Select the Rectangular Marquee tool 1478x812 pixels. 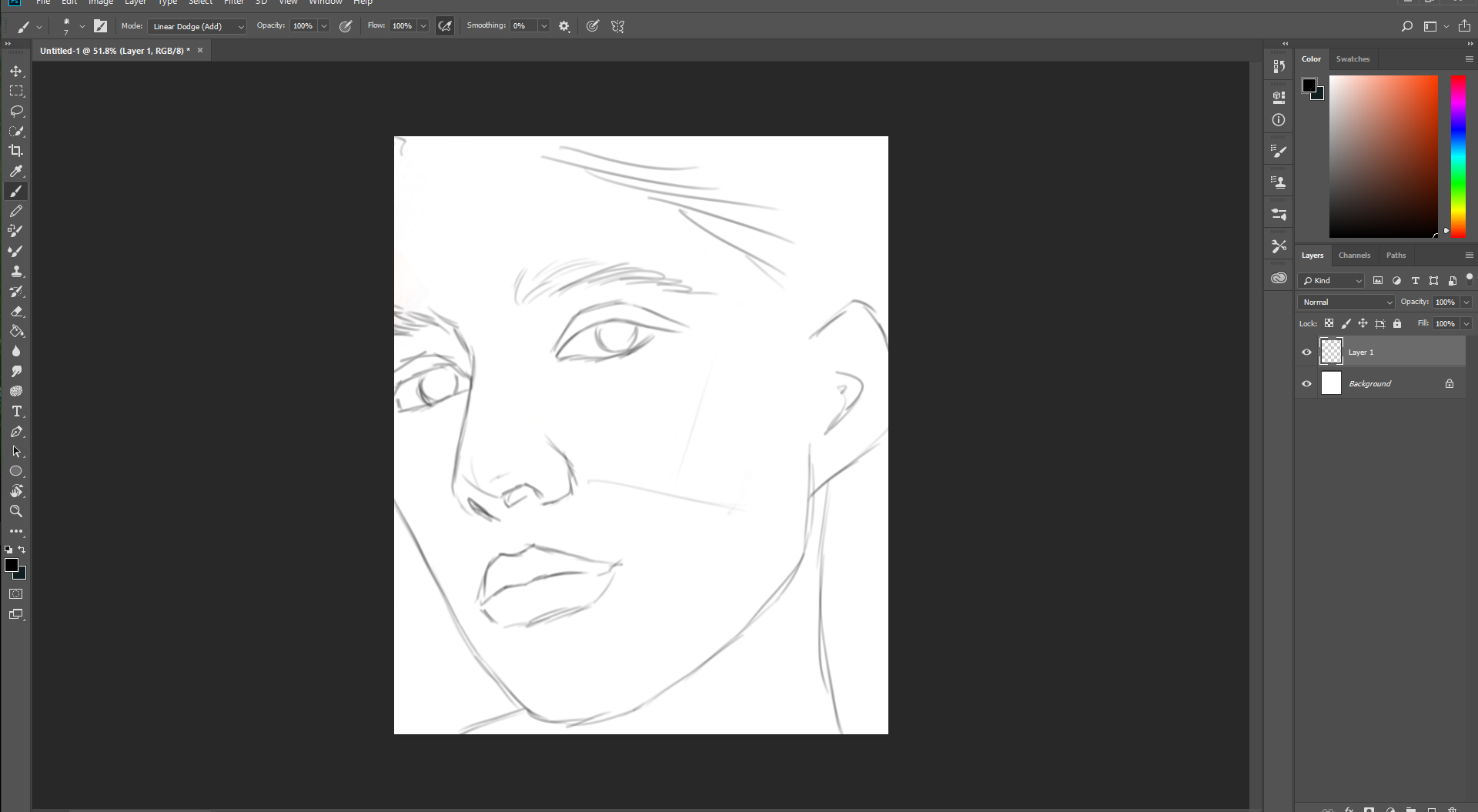click(x=16, y=91)
